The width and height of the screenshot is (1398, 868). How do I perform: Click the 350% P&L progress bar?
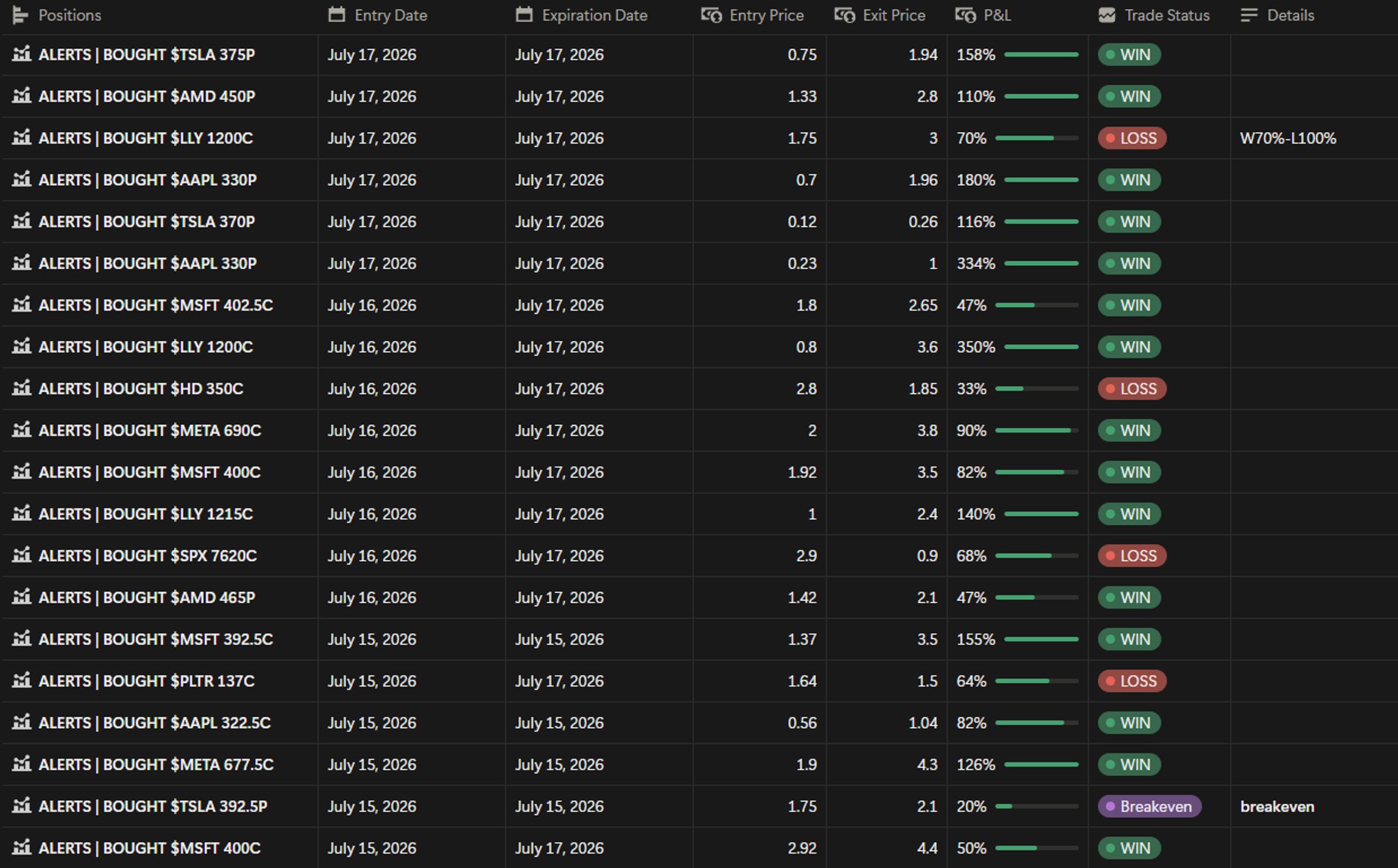[1042, 347]
